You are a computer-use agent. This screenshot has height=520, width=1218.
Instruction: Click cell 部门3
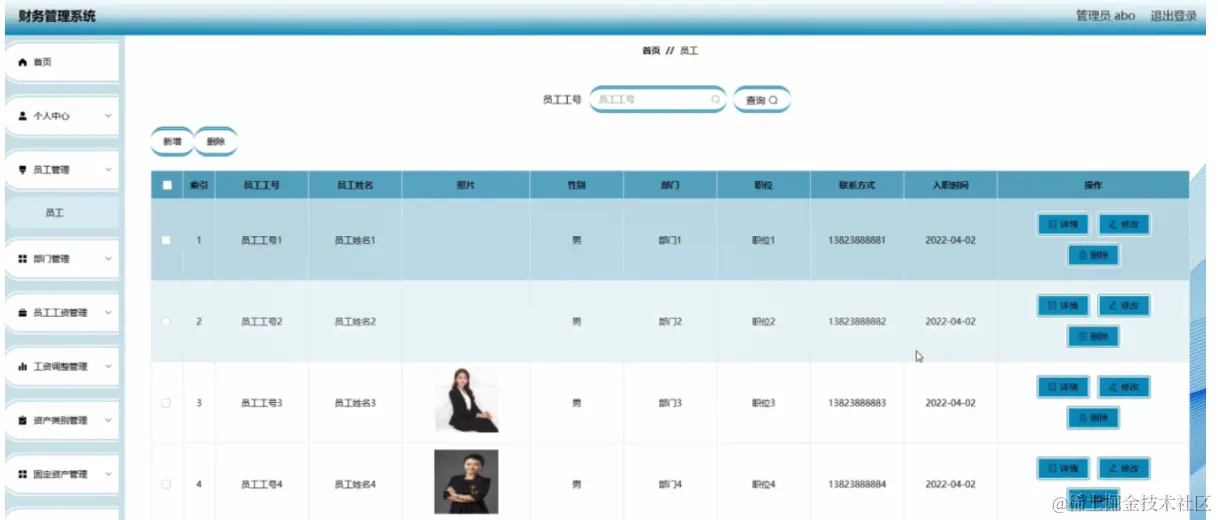(x=670, y=403)
